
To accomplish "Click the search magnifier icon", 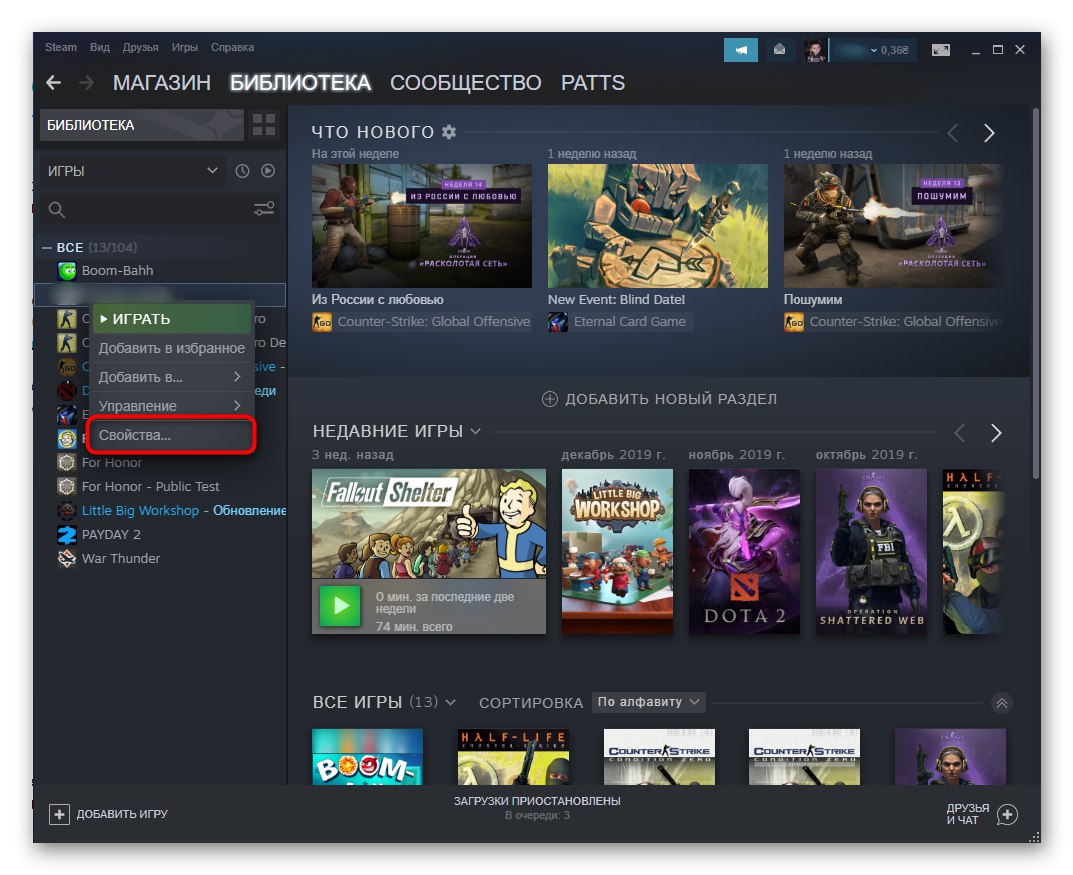I will click(x=57, y=210).
